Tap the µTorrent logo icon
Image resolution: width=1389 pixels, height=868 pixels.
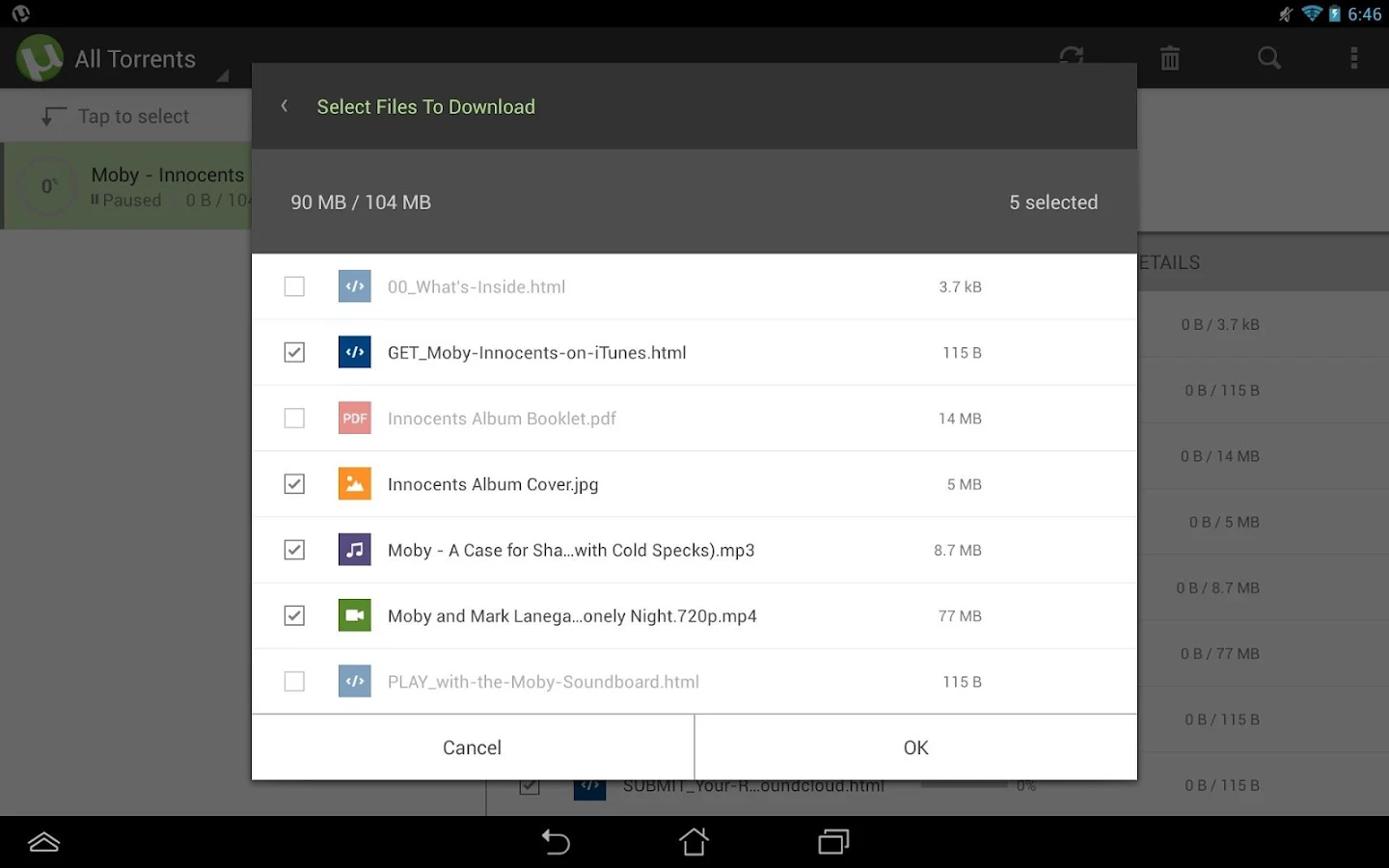(x=39, y=58)
